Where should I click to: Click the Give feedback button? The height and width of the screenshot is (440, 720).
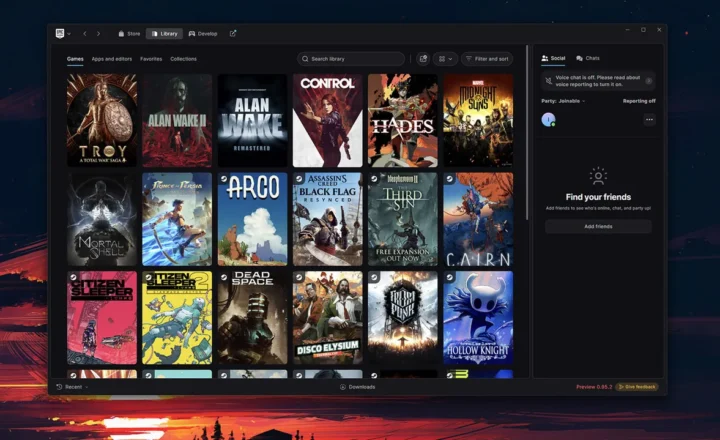point(637,387)
